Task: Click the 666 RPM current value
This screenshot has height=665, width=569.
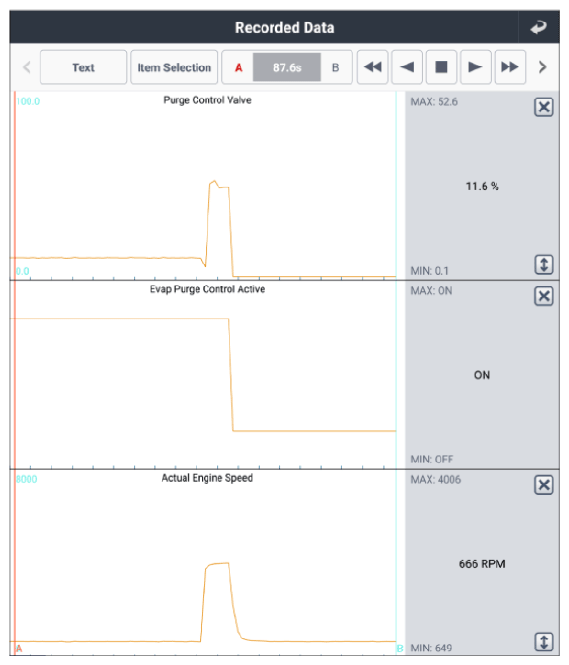Action: point(482,564)
